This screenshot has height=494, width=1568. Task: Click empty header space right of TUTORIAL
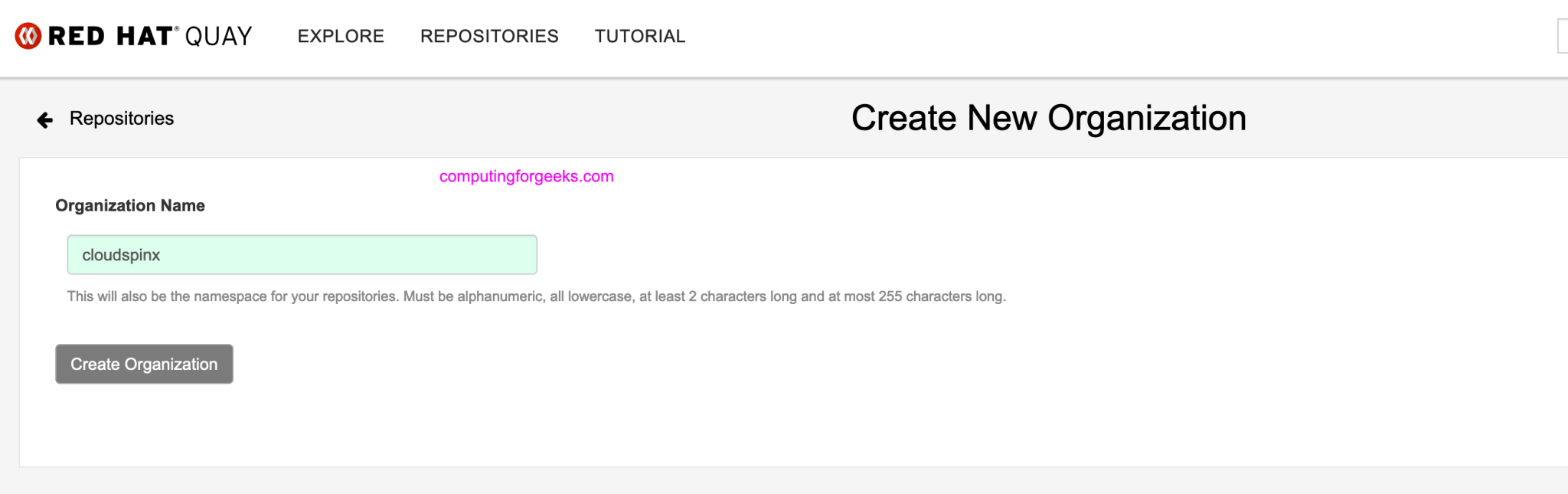coord(1072,36)
